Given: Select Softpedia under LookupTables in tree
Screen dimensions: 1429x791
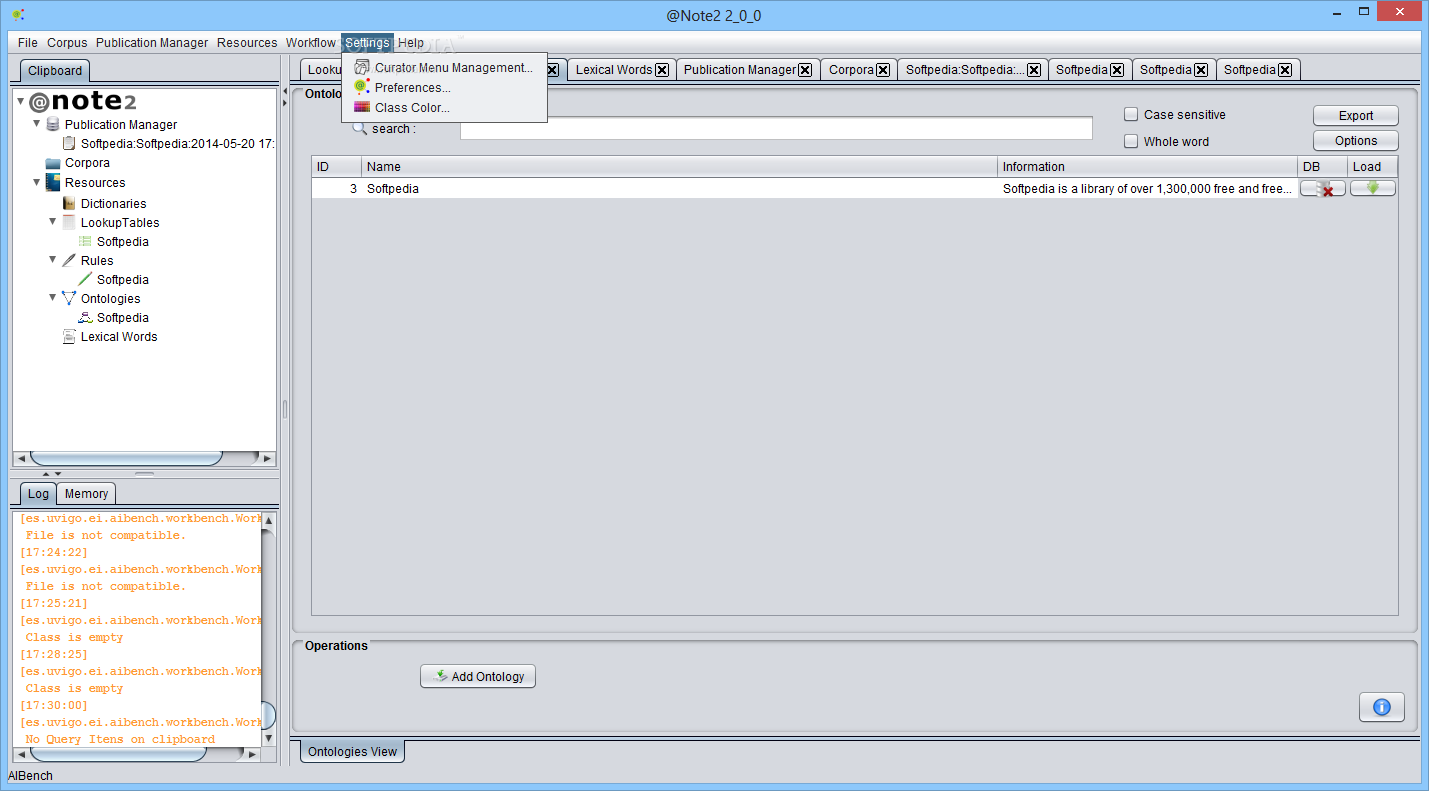Looking at the screenshot, I should 122,242.
